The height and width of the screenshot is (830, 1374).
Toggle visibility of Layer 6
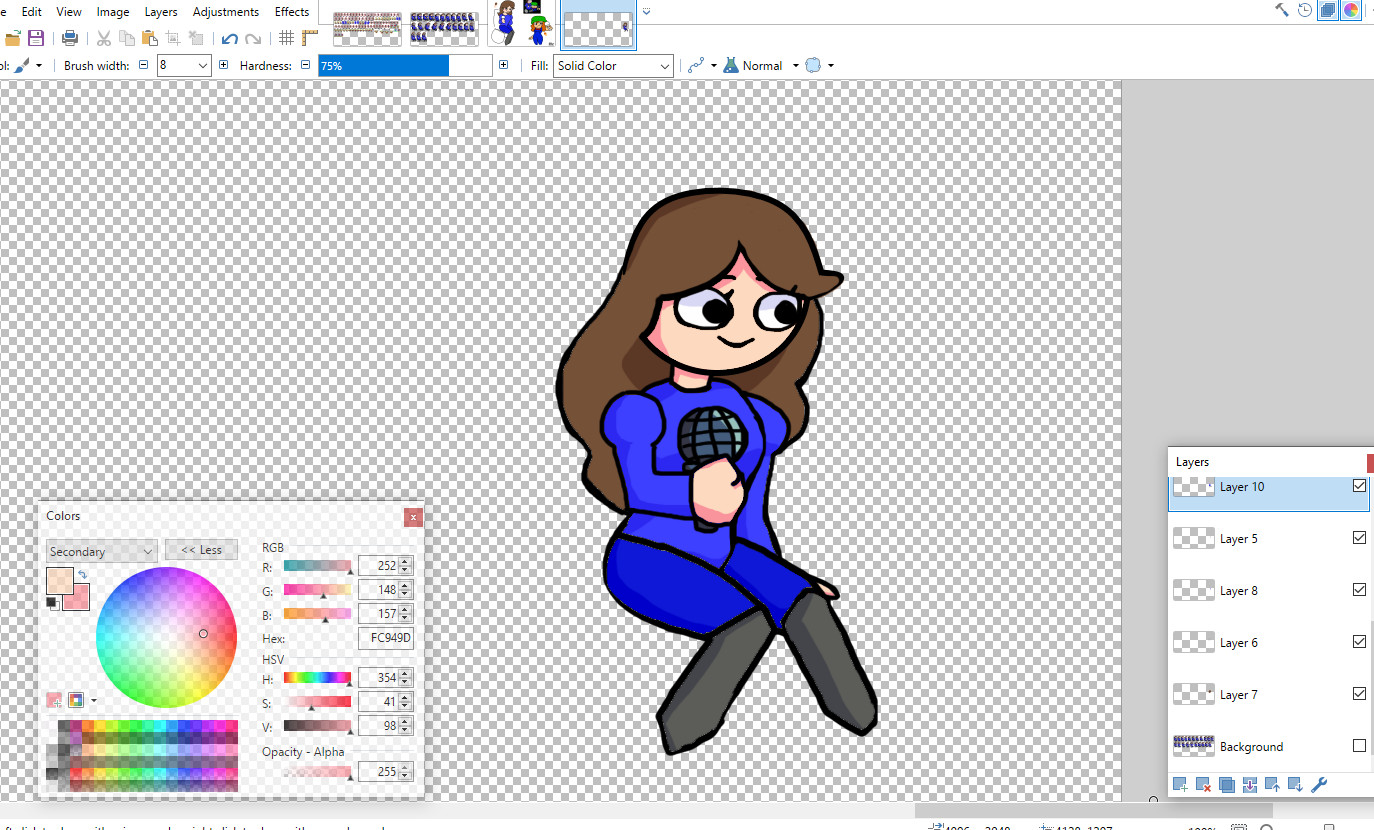tap(1359, 642)
